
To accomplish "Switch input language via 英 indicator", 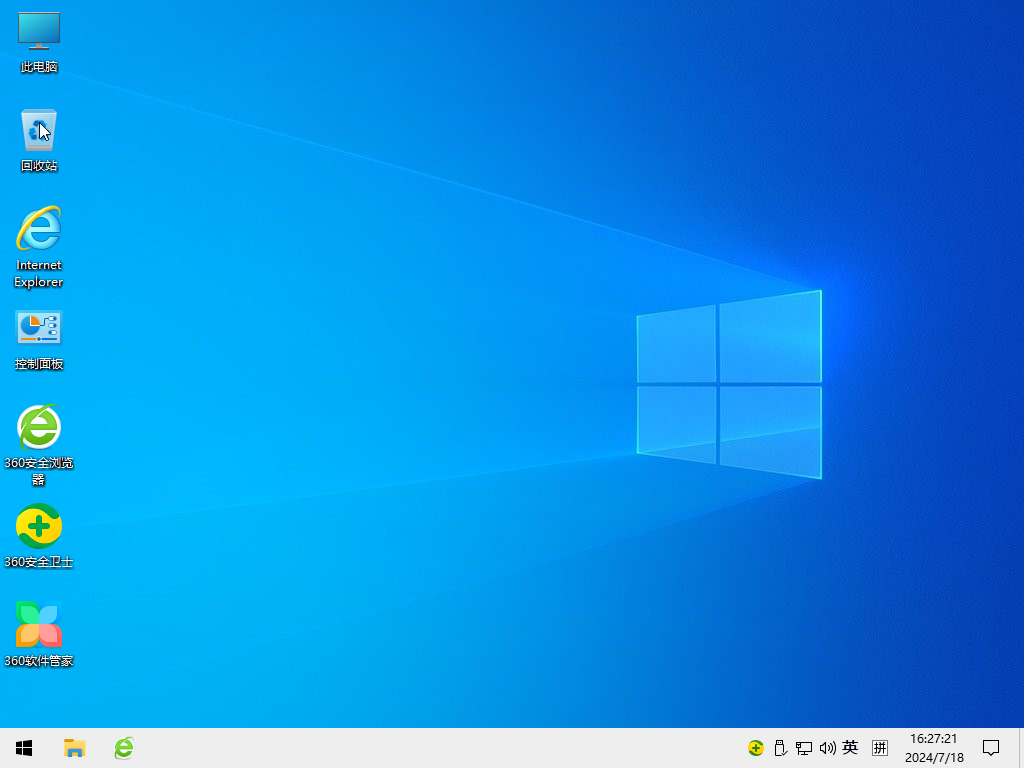I will pos(850,747).
